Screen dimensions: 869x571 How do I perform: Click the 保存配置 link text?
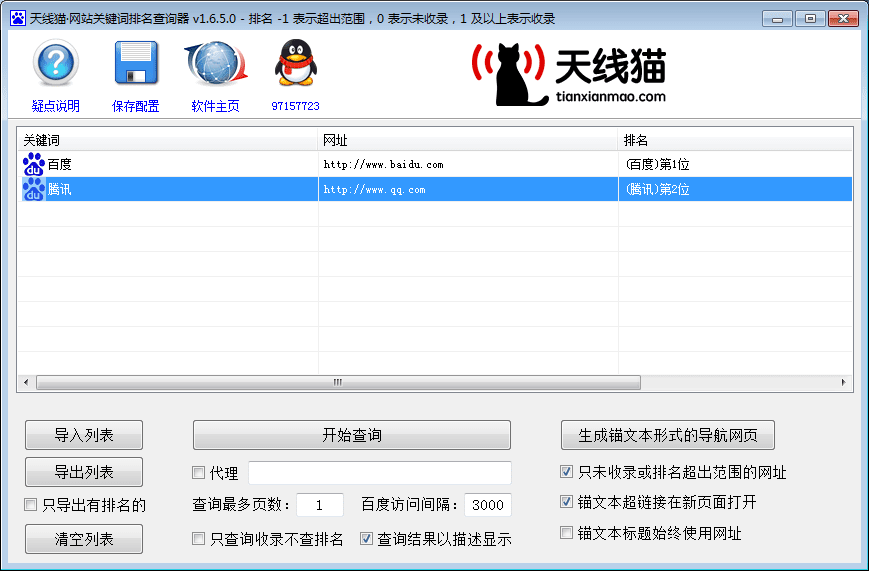pyautogui.click(x=136, y=106)
